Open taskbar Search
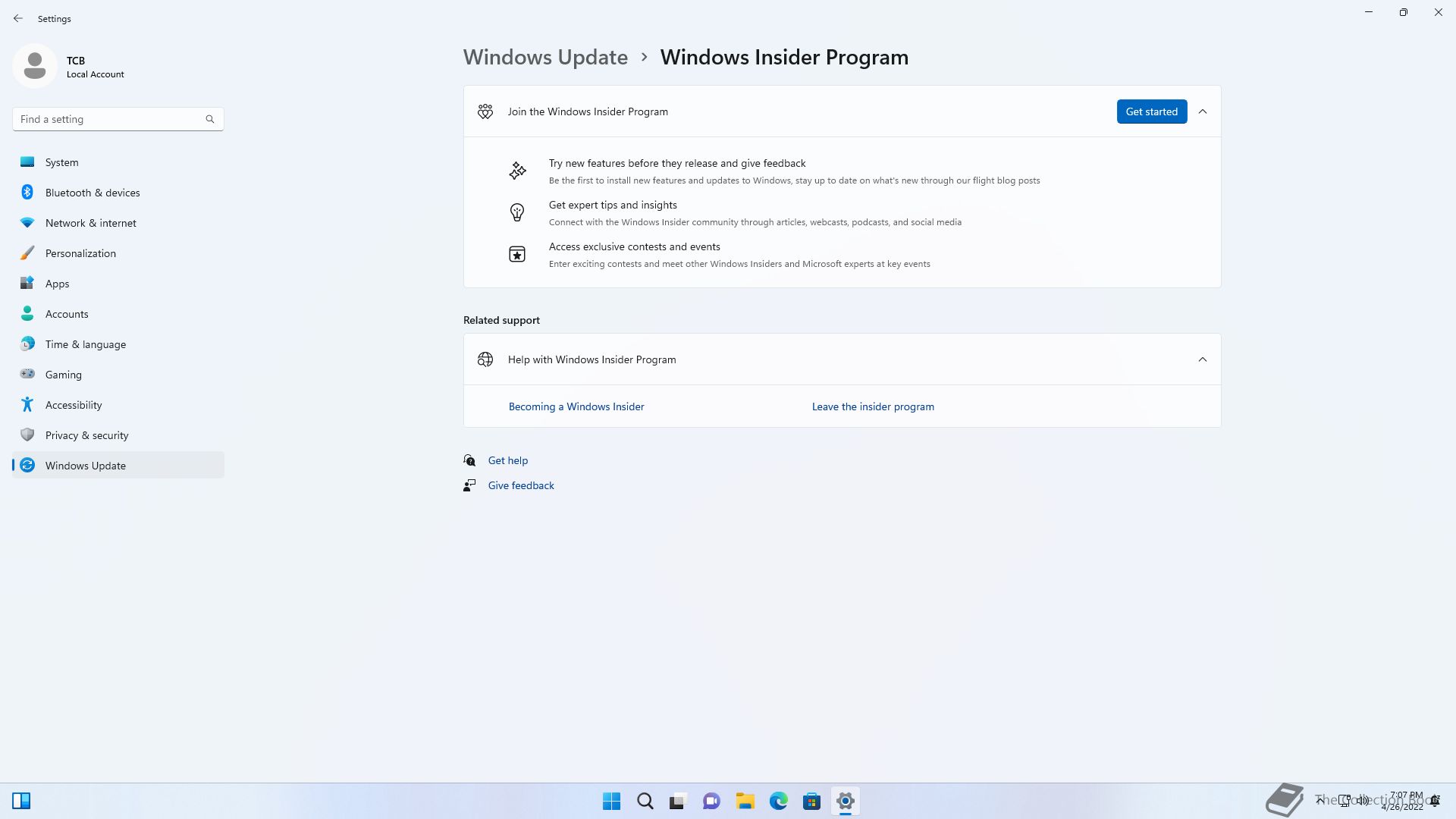 645,801
